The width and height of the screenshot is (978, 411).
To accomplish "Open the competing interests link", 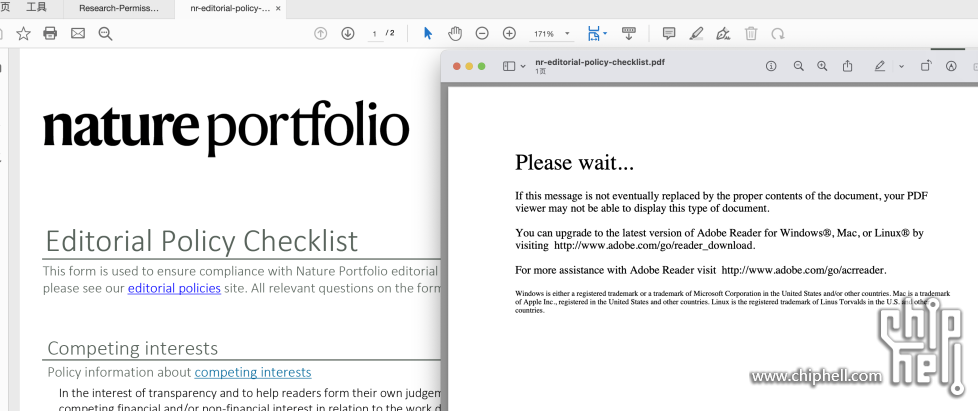I will coord(253,372).
